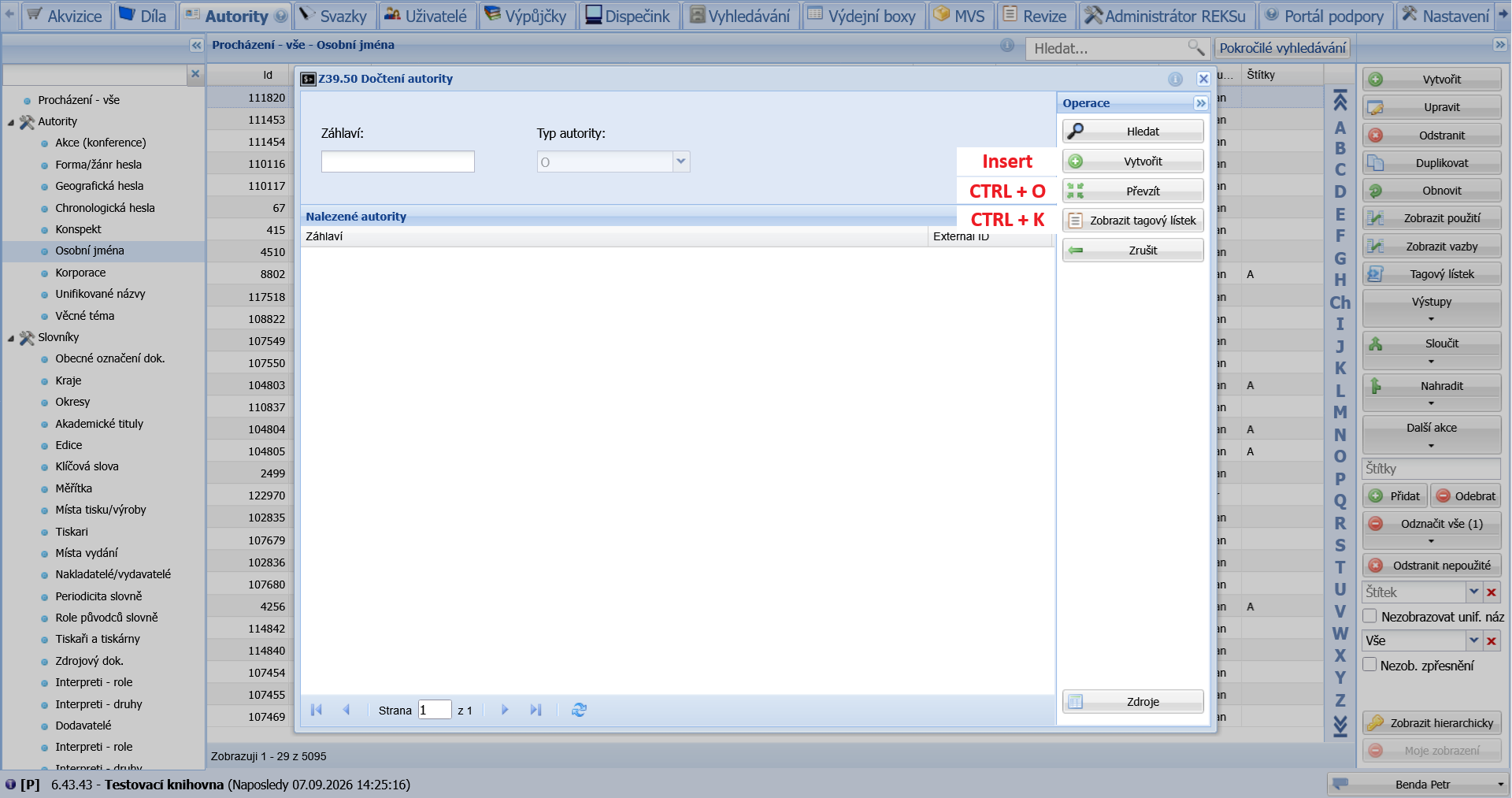Viewport: 1512px width, 798px height.
Task: Open the Nastavení tab
Action: point(1445,16)
